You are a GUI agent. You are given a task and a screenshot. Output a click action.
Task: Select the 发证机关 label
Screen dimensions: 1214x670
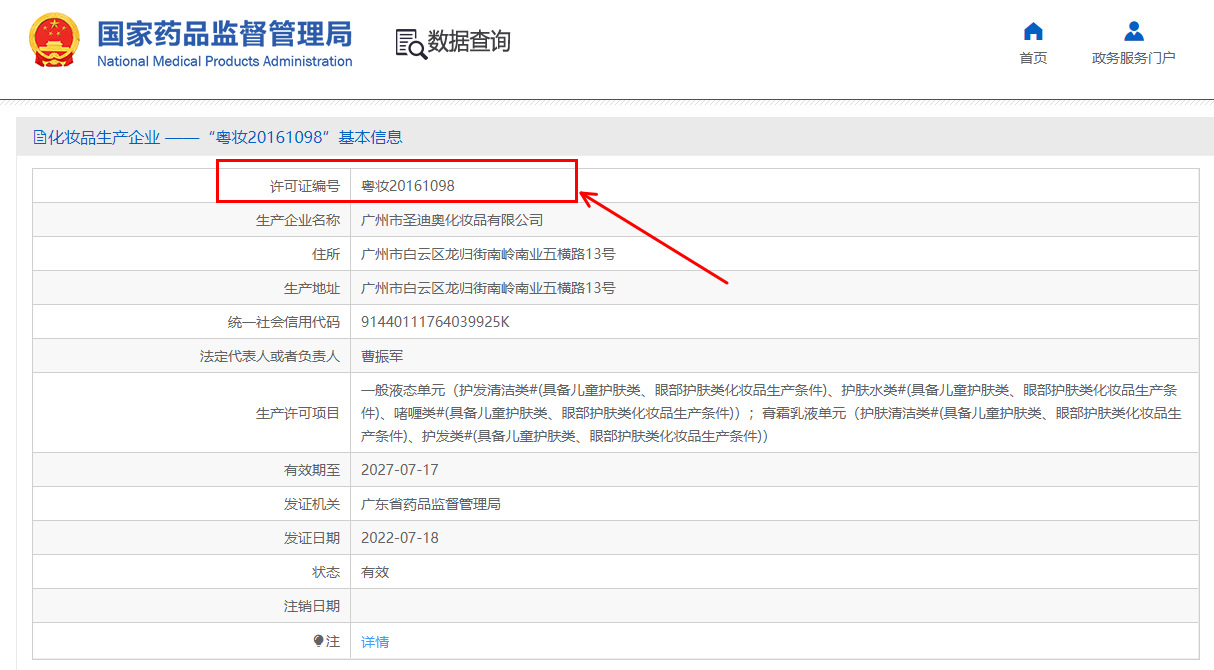click(x=312, y=504)
